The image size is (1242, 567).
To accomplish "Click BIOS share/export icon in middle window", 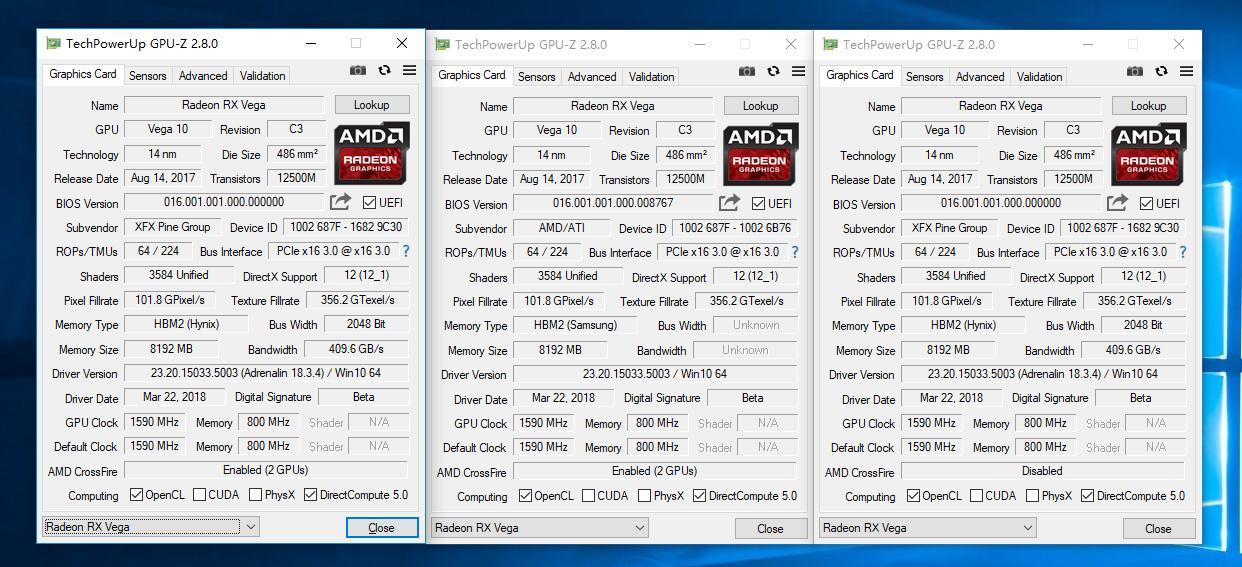I will [x=729, y=203].
